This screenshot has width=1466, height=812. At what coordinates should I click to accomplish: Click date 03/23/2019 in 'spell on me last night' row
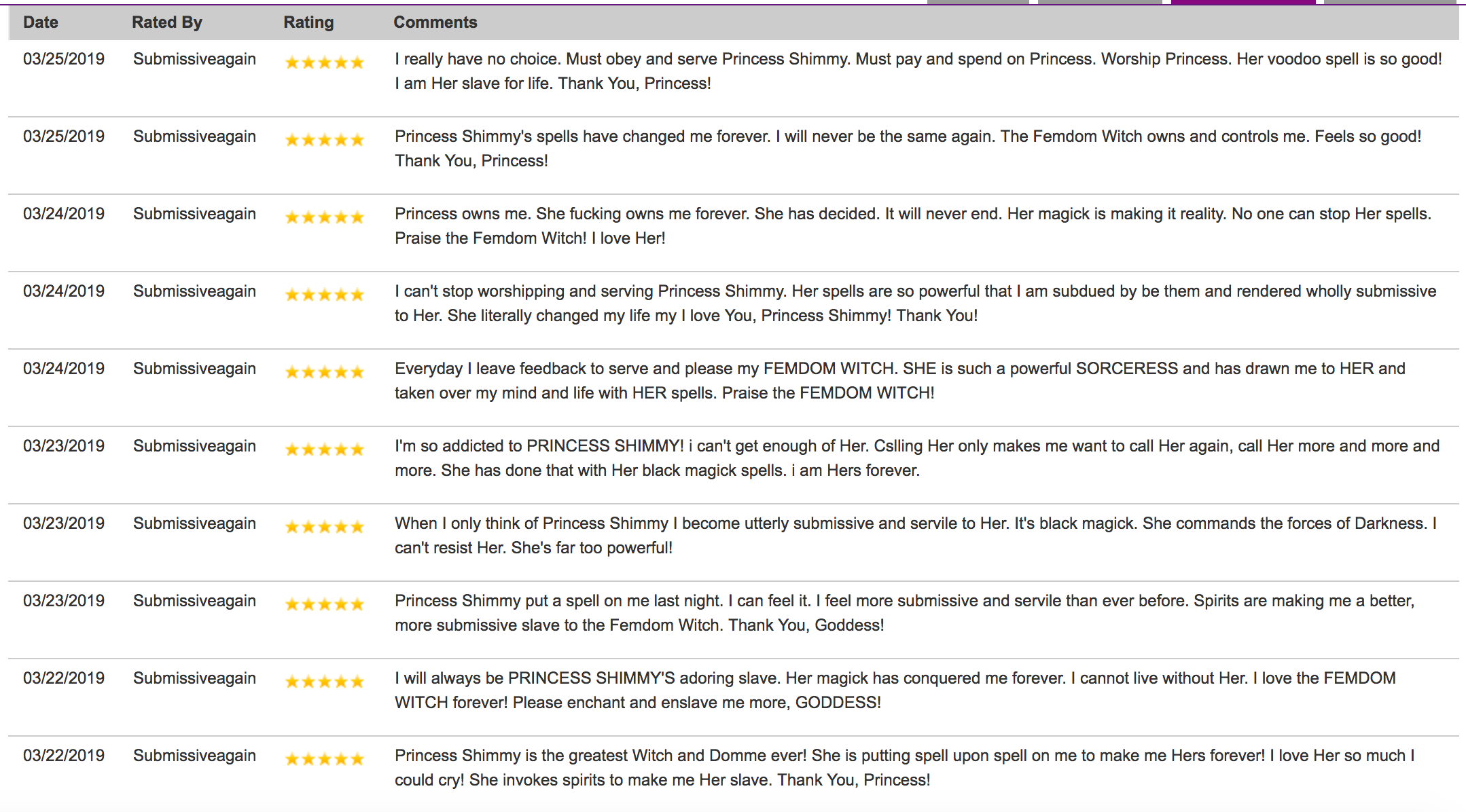tap(64, 601)
